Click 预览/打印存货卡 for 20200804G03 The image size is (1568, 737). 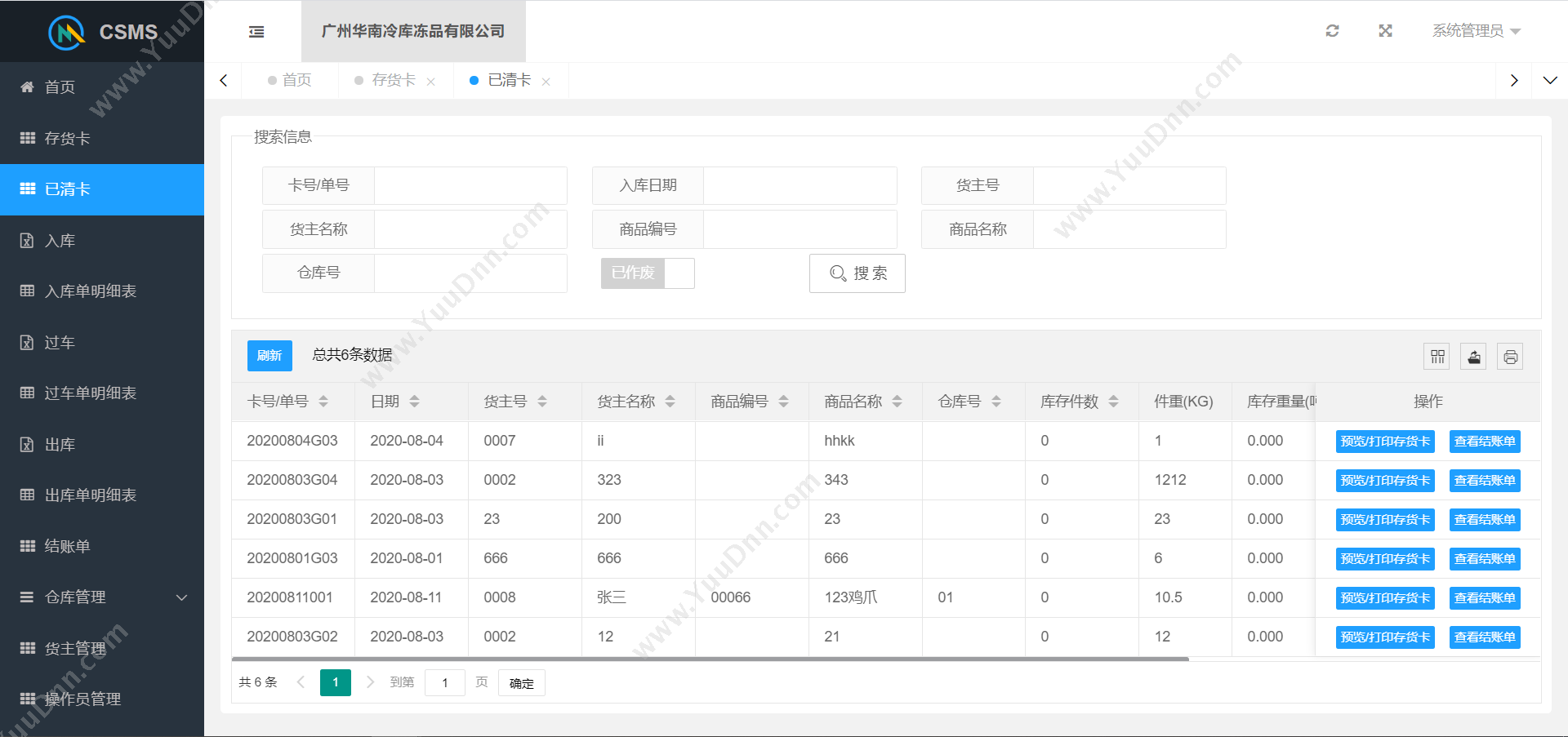tap(1385, 442)
